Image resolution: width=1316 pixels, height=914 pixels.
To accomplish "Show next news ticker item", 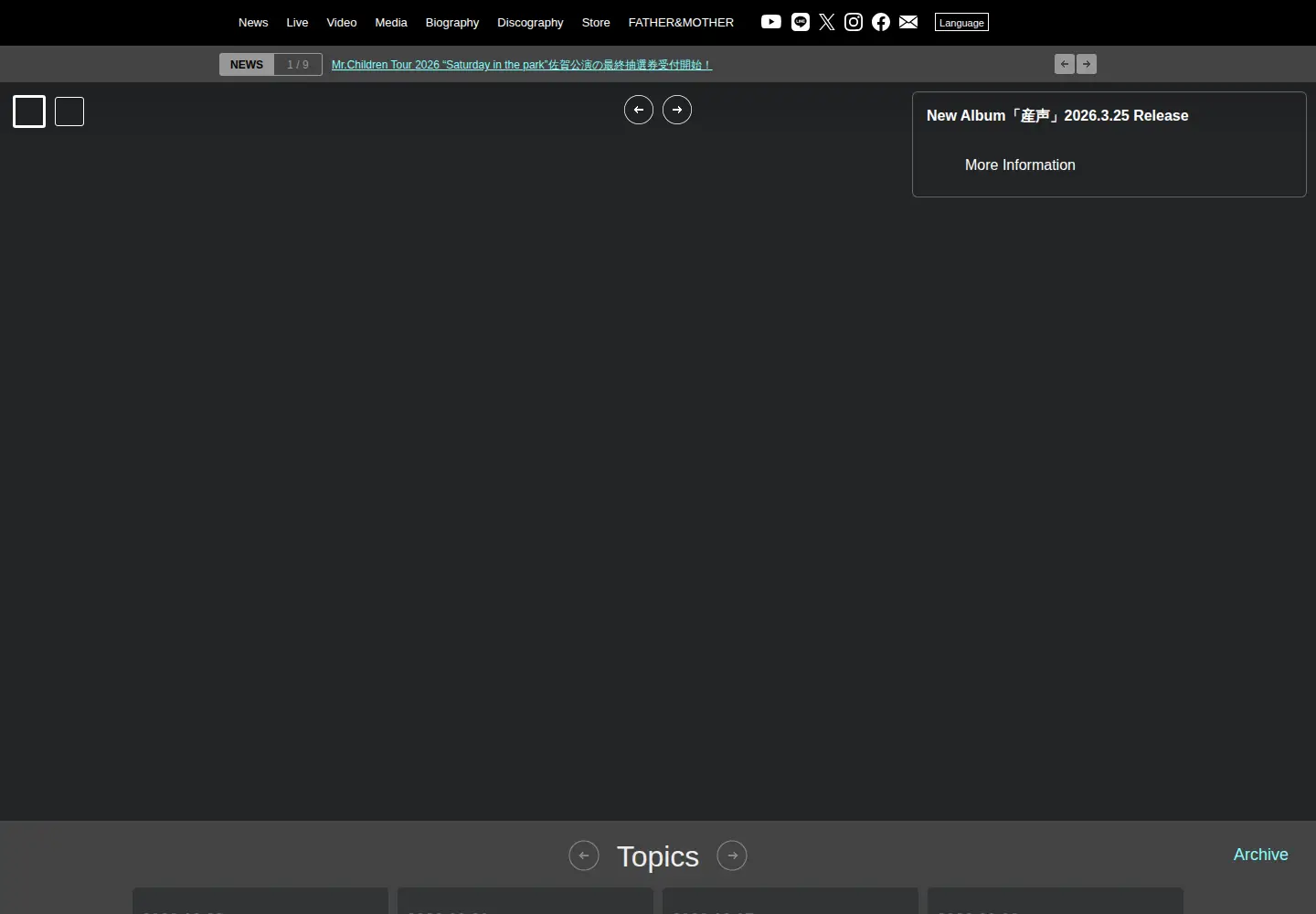I will (x=1087, y=64).
